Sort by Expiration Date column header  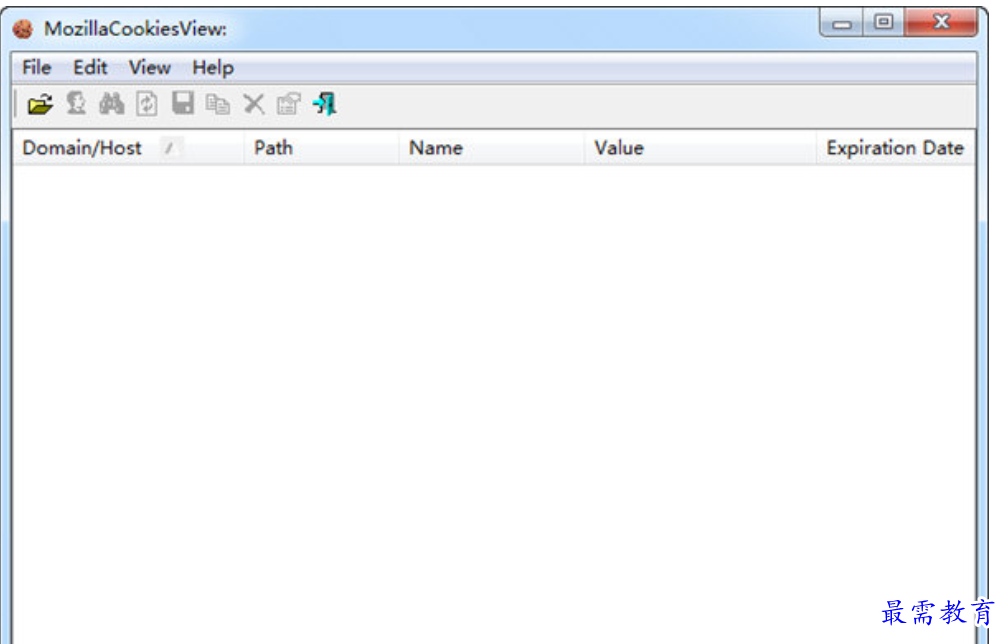(x=896, y=148)
